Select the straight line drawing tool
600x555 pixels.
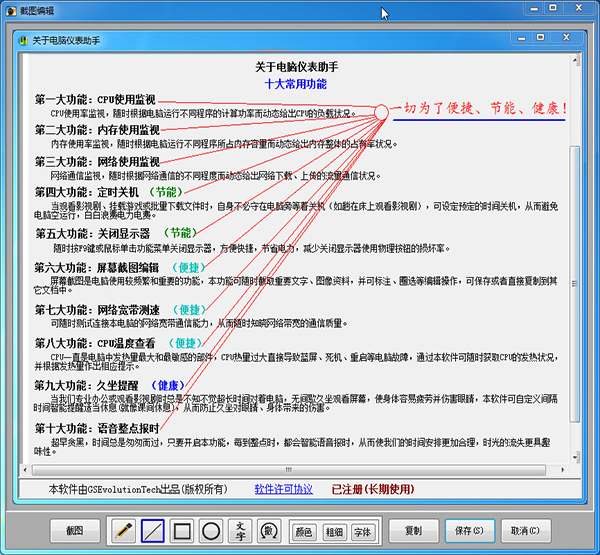pyautogui.click(x=153, y=530)
